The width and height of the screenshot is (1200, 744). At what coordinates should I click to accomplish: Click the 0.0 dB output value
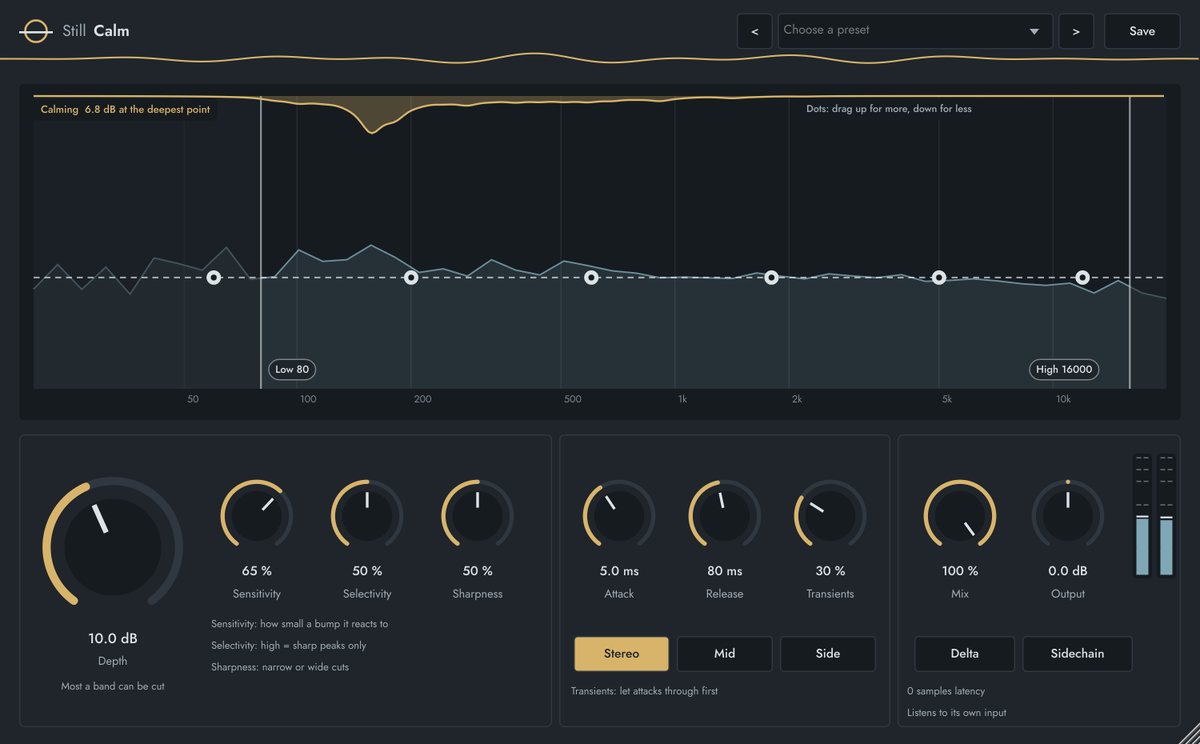1067,571
